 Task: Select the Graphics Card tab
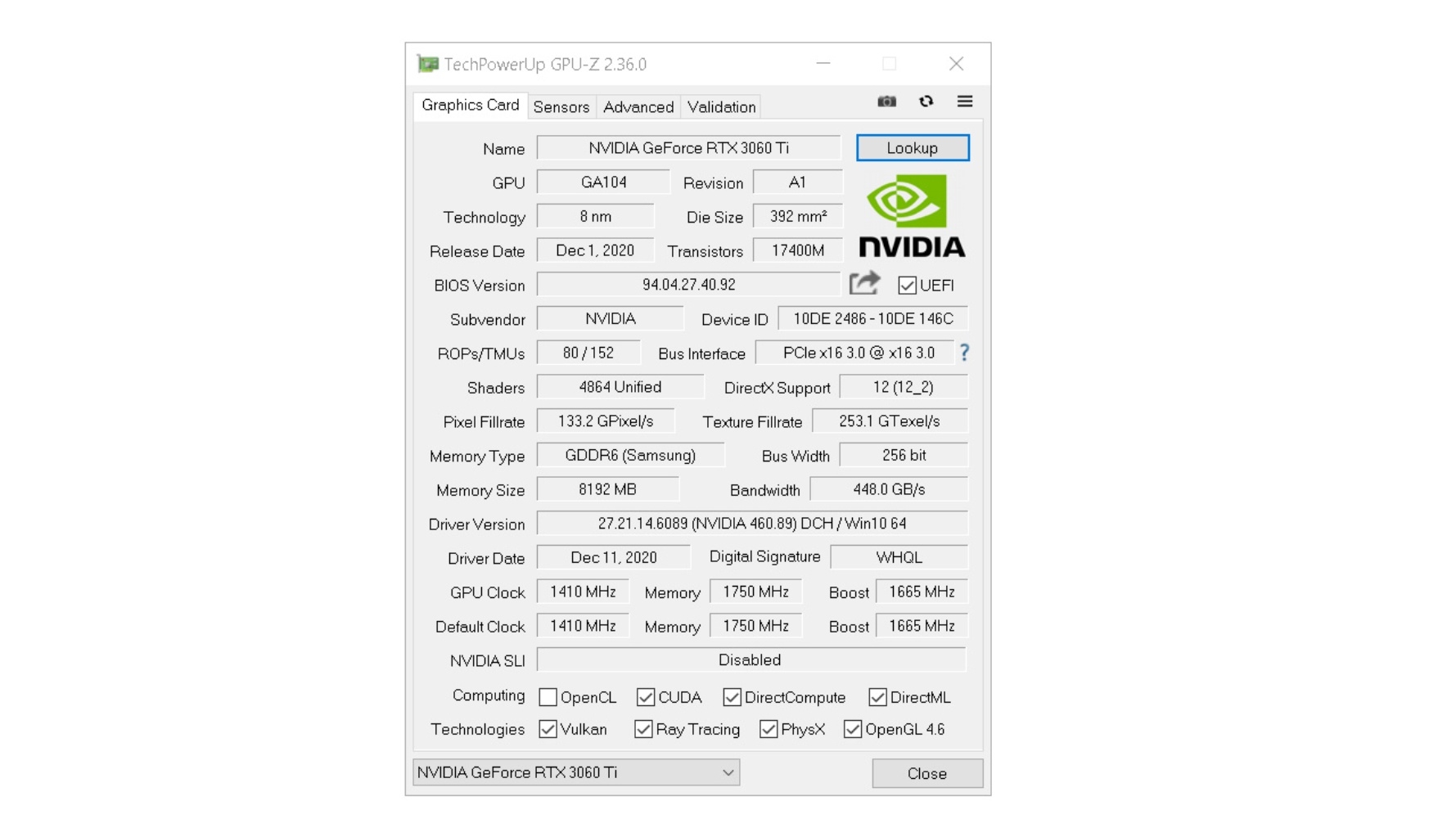[x=471, y=106]
